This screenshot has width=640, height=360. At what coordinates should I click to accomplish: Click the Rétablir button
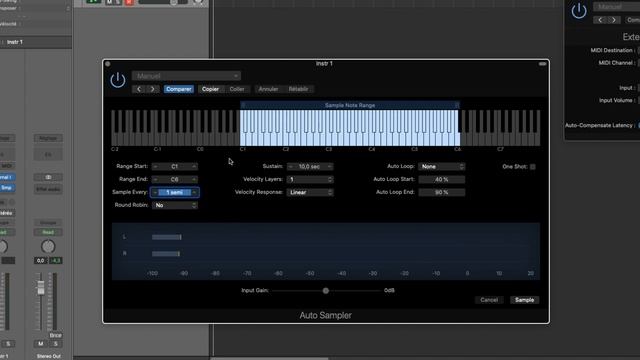point(298,89)
